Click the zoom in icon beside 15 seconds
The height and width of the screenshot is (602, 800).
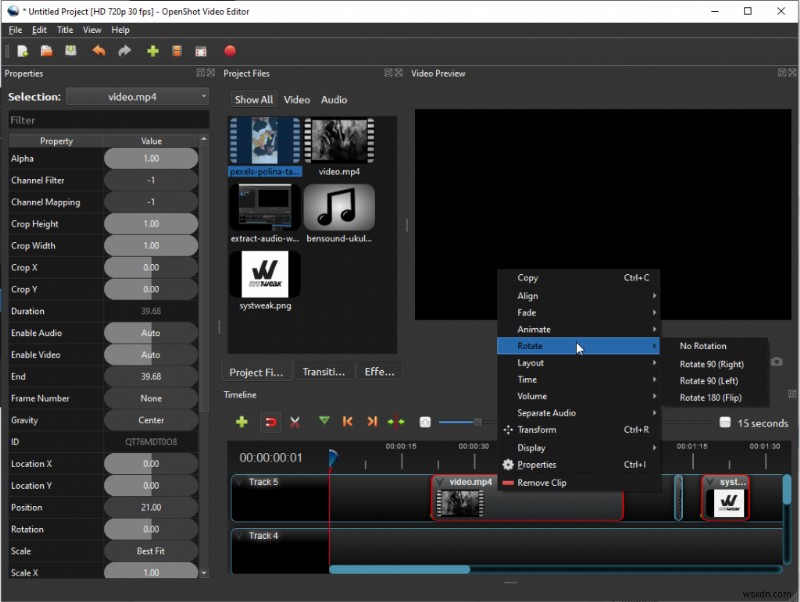pos(725,422)
